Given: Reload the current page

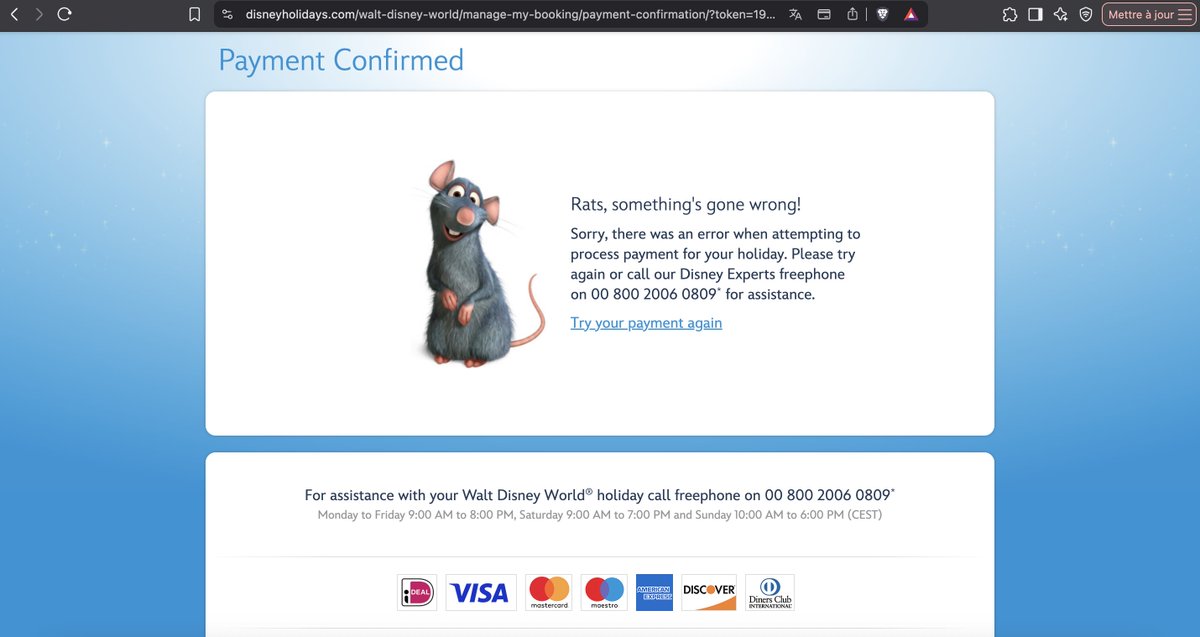Looking at the screenshot, I should pos(64,15).
